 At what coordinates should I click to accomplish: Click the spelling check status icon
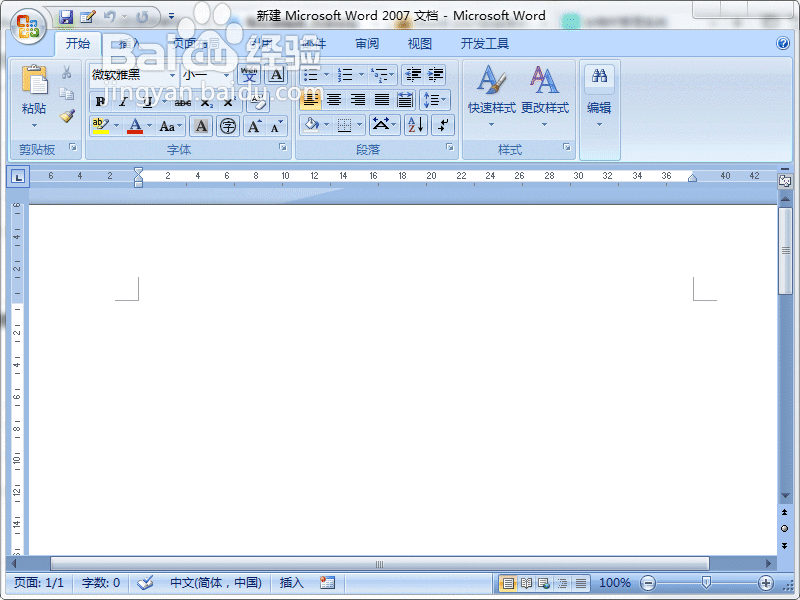[145, 582]
